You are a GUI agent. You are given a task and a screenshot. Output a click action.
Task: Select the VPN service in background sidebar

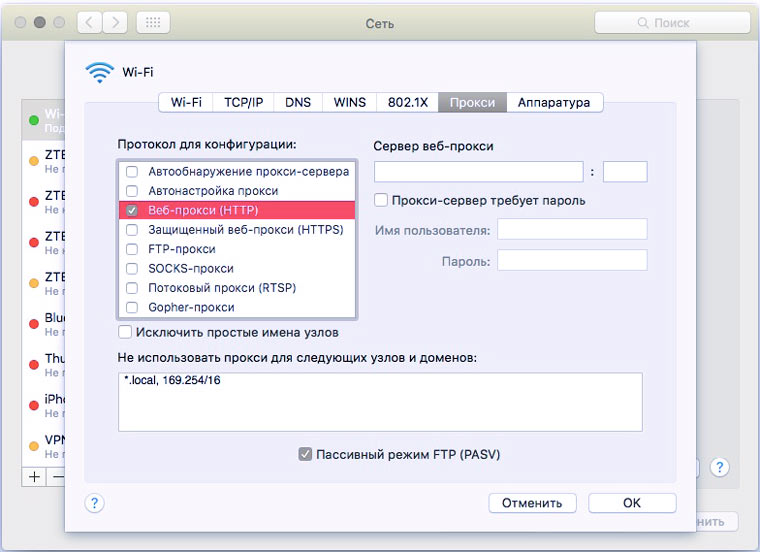click(x=44, y=446)
